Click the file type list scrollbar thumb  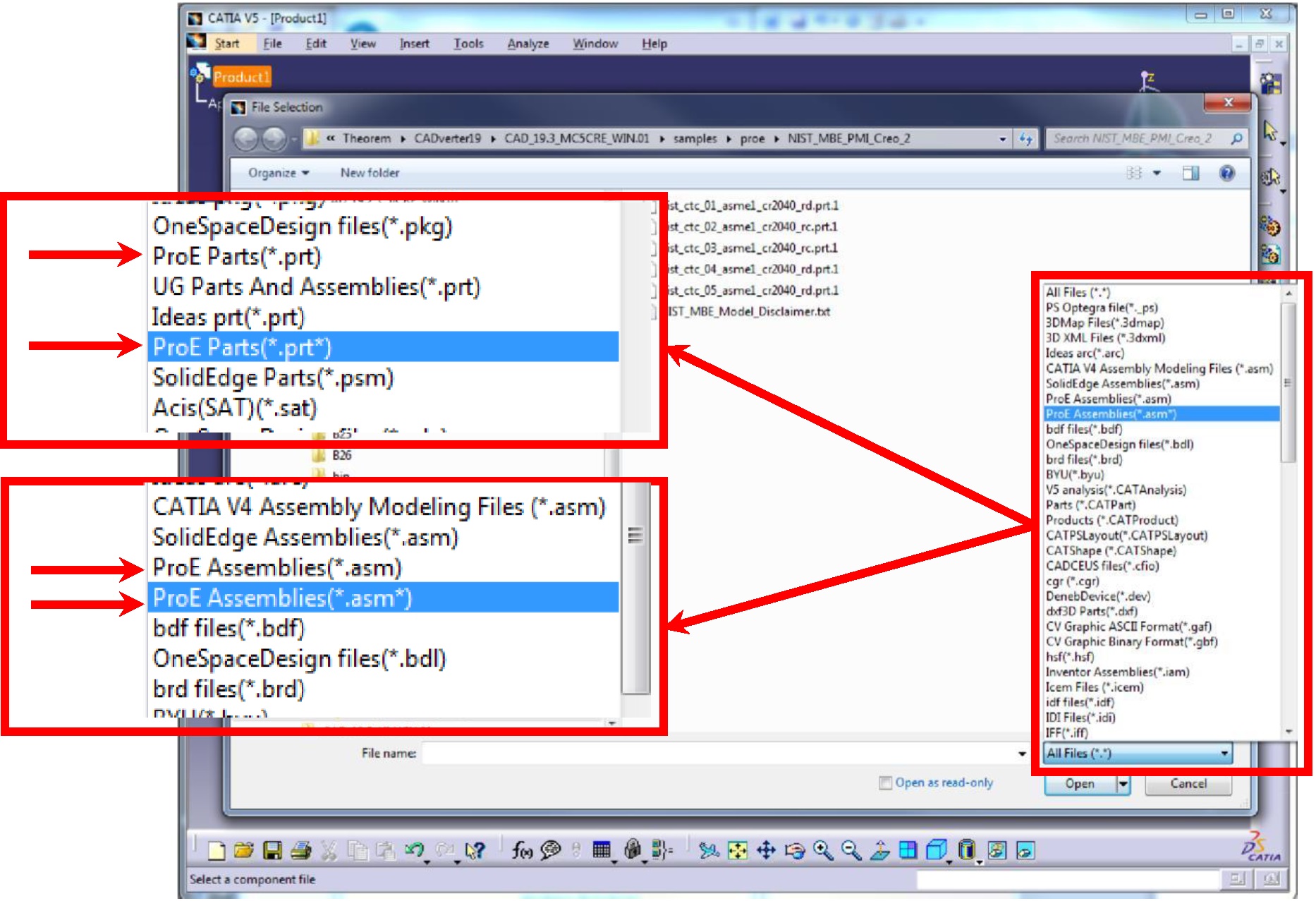1288,382
